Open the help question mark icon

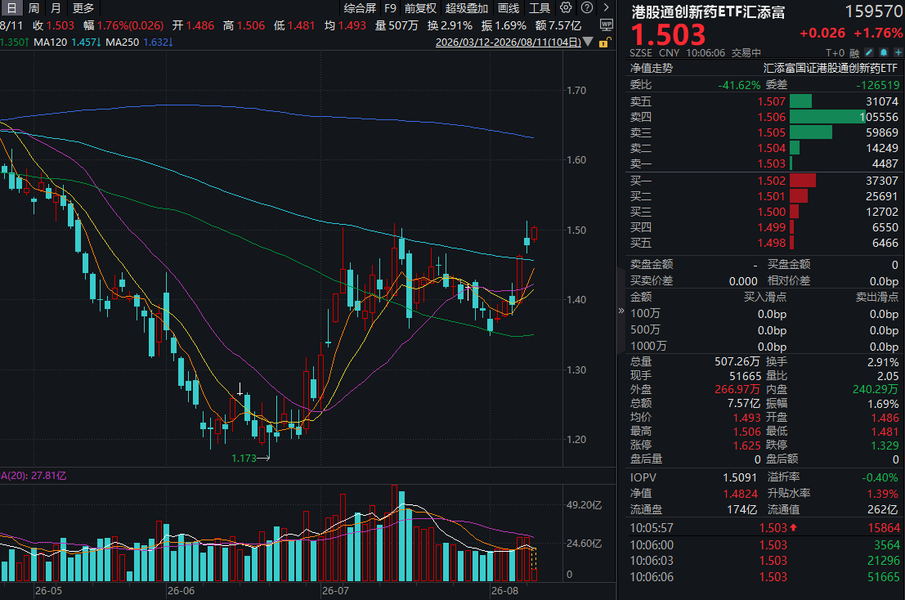(586, 8)
